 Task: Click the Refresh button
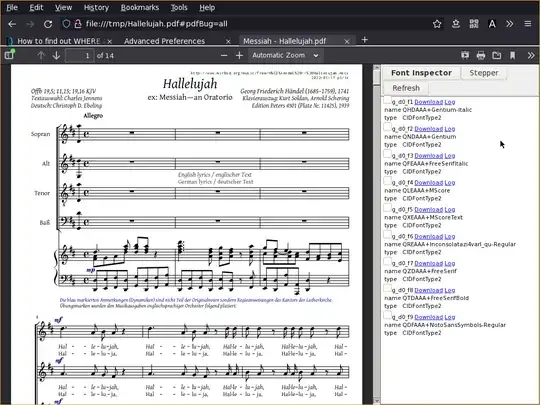406,88
